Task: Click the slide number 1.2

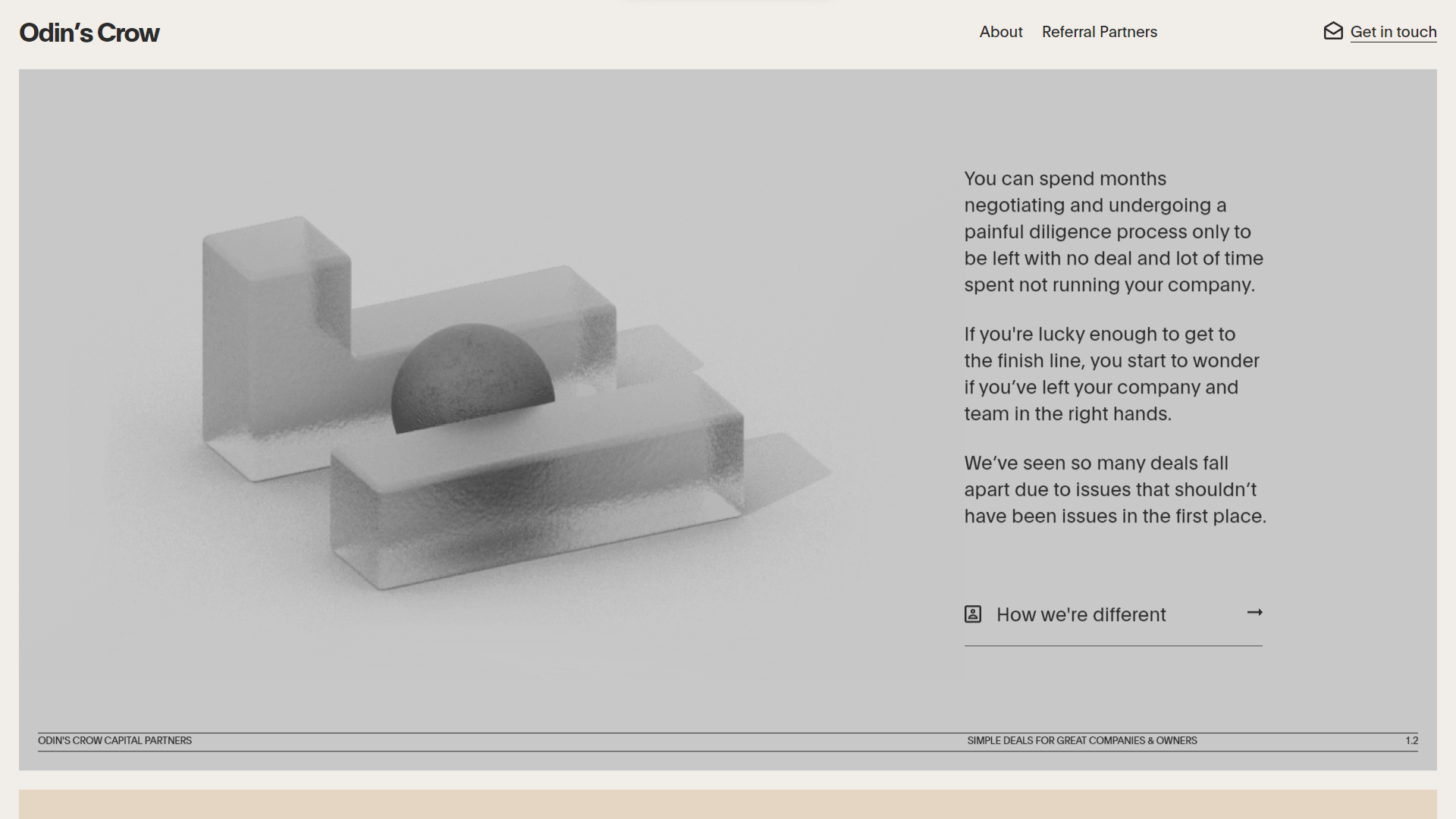Action: pos(1411,741)
